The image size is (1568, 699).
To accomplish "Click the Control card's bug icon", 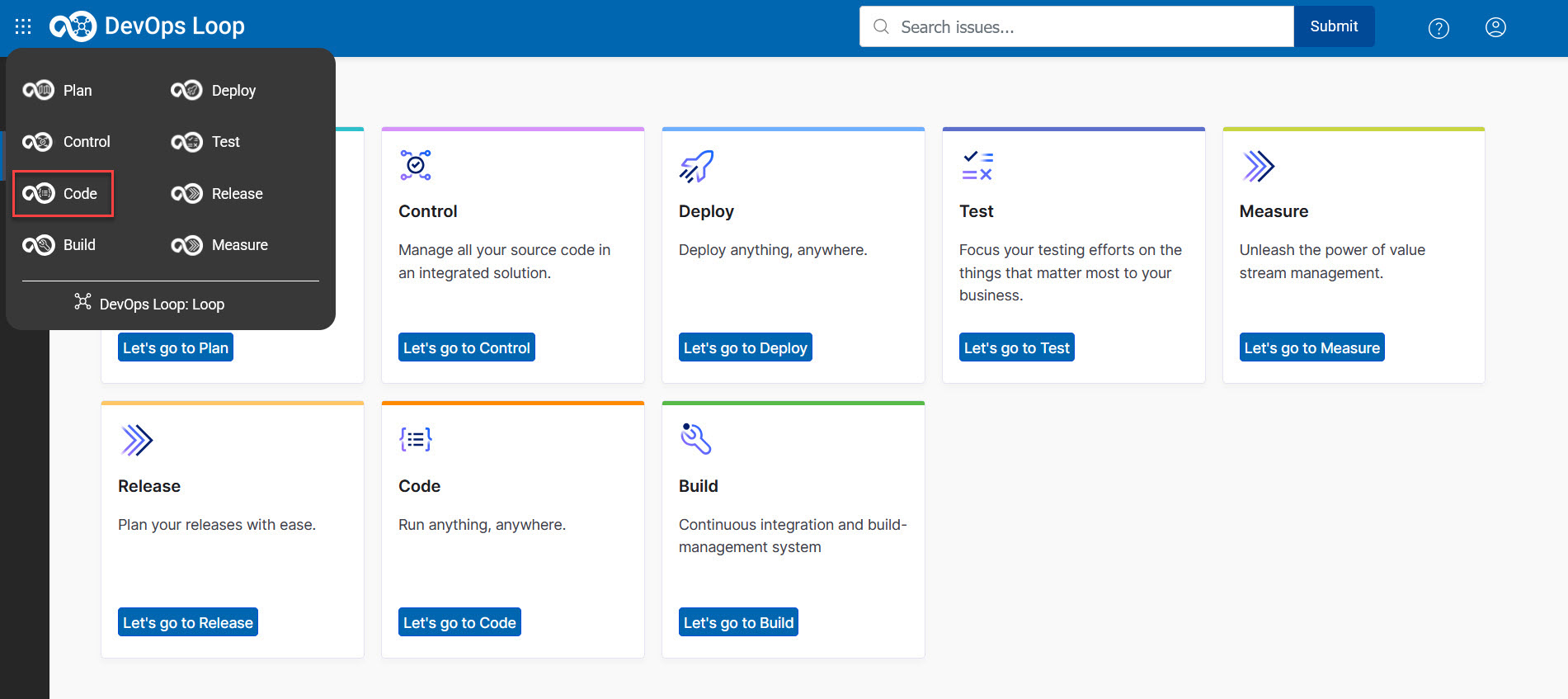I will (x=415, y=165).
